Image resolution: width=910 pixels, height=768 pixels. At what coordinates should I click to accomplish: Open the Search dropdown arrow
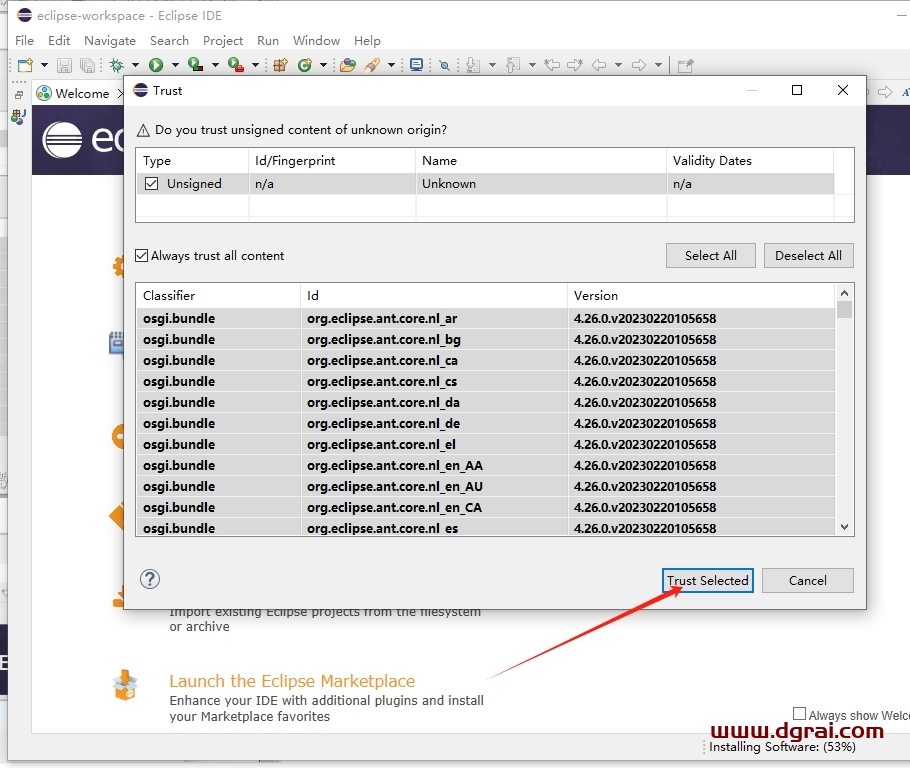click(x=391, y=65)
